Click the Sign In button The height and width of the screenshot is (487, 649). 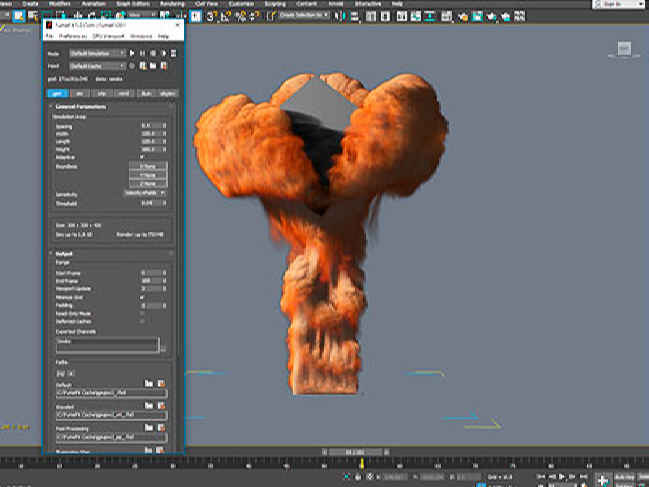coord(611,3)
